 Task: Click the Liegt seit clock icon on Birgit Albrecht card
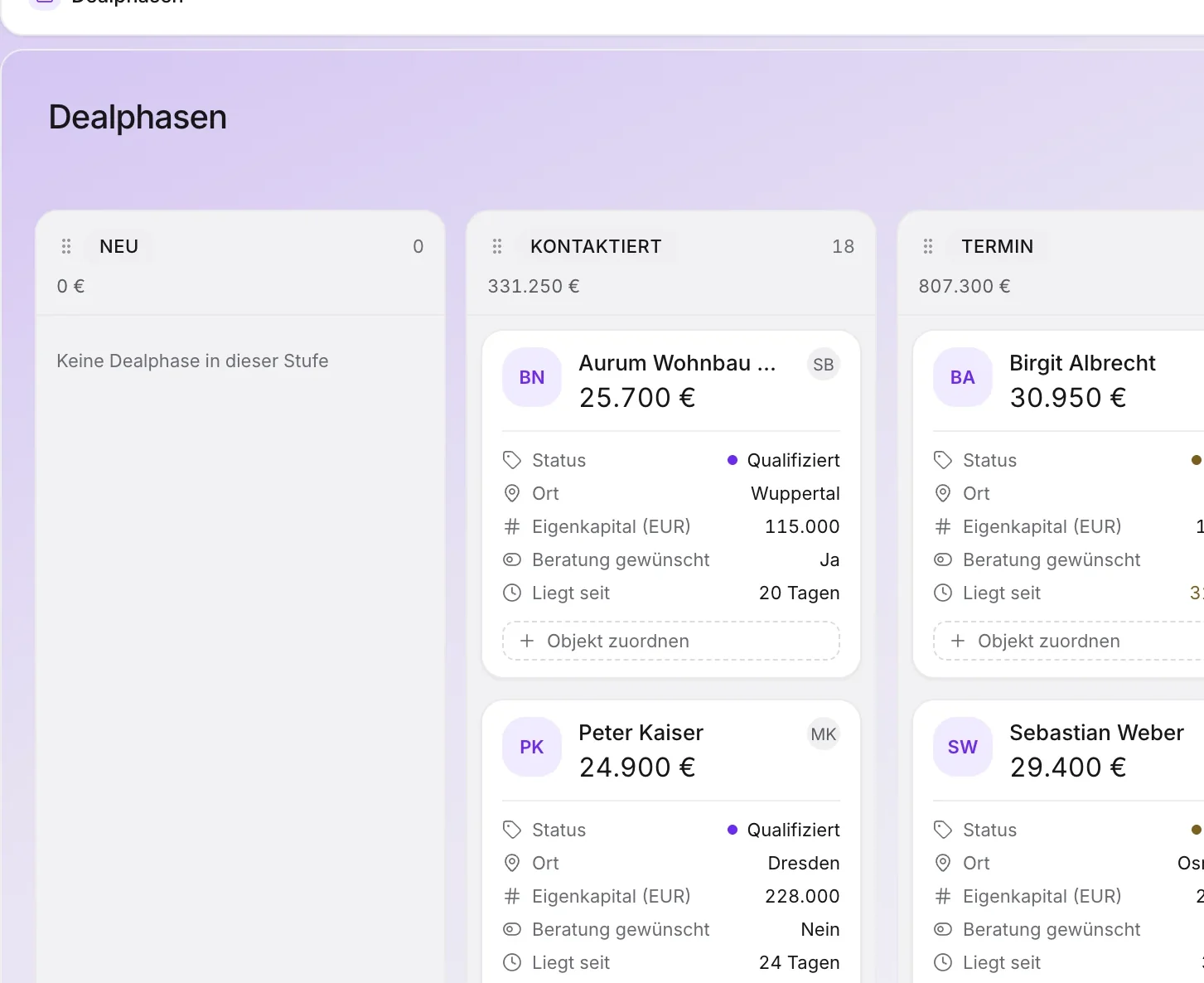(x=943, y=593)
